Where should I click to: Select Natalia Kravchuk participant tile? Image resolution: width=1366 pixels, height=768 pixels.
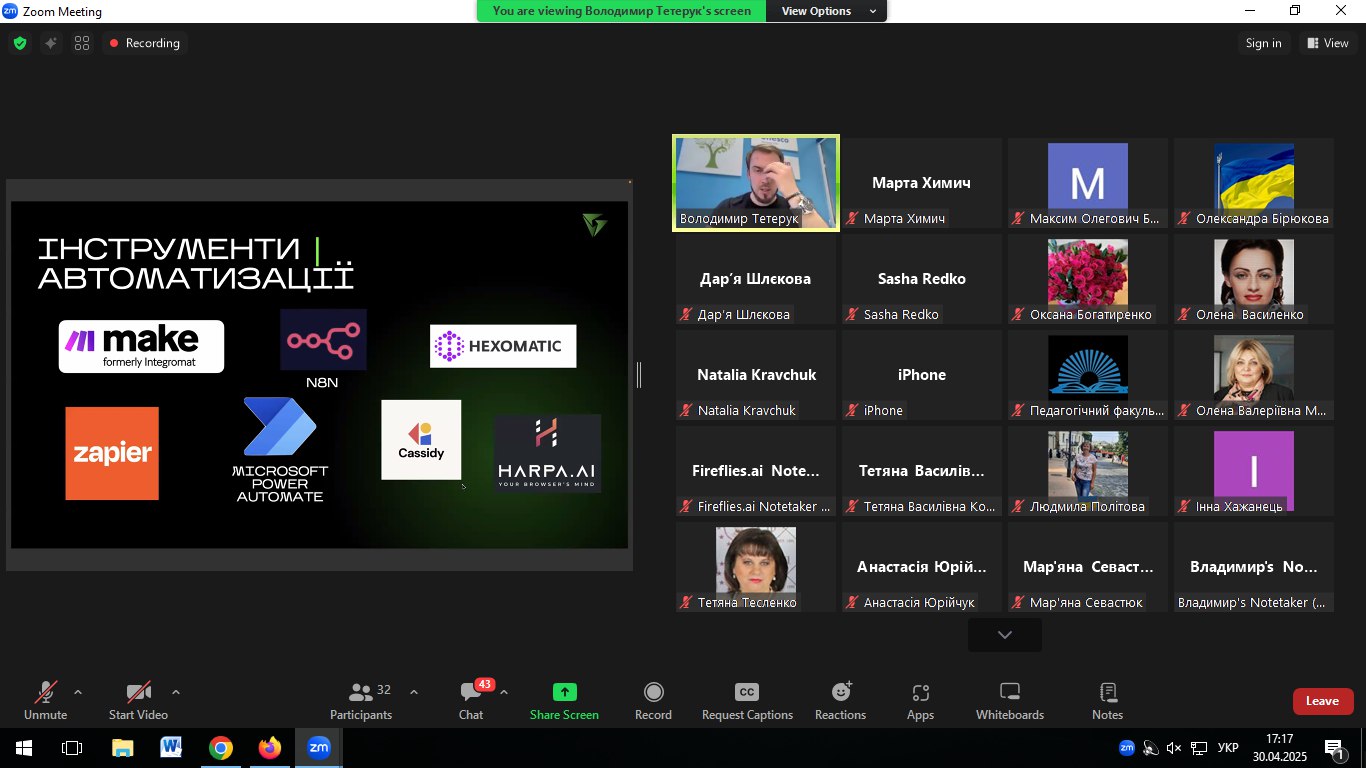coord(756,375)
